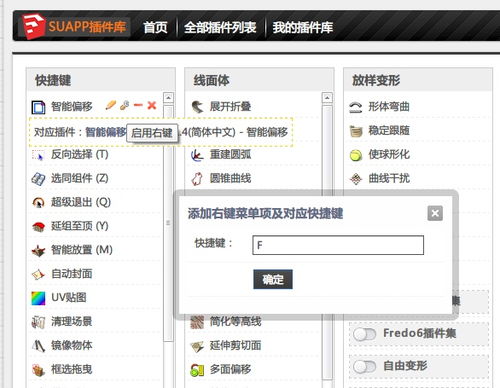This screenshot has height=388, width=500.
Task: Click the up arrow of 线面体 list scrollbar
Action: [327, 98]
